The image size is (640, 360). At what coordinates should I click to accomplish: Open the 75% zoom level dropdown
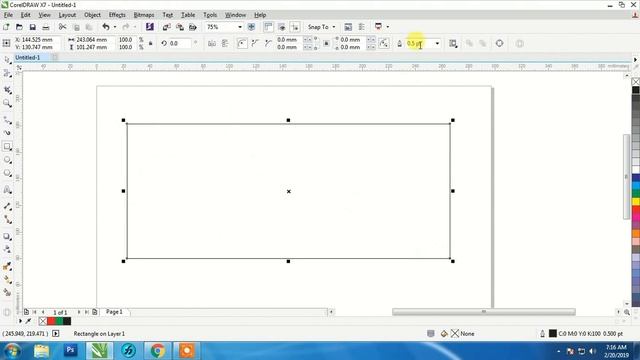(x=240, y=27)
